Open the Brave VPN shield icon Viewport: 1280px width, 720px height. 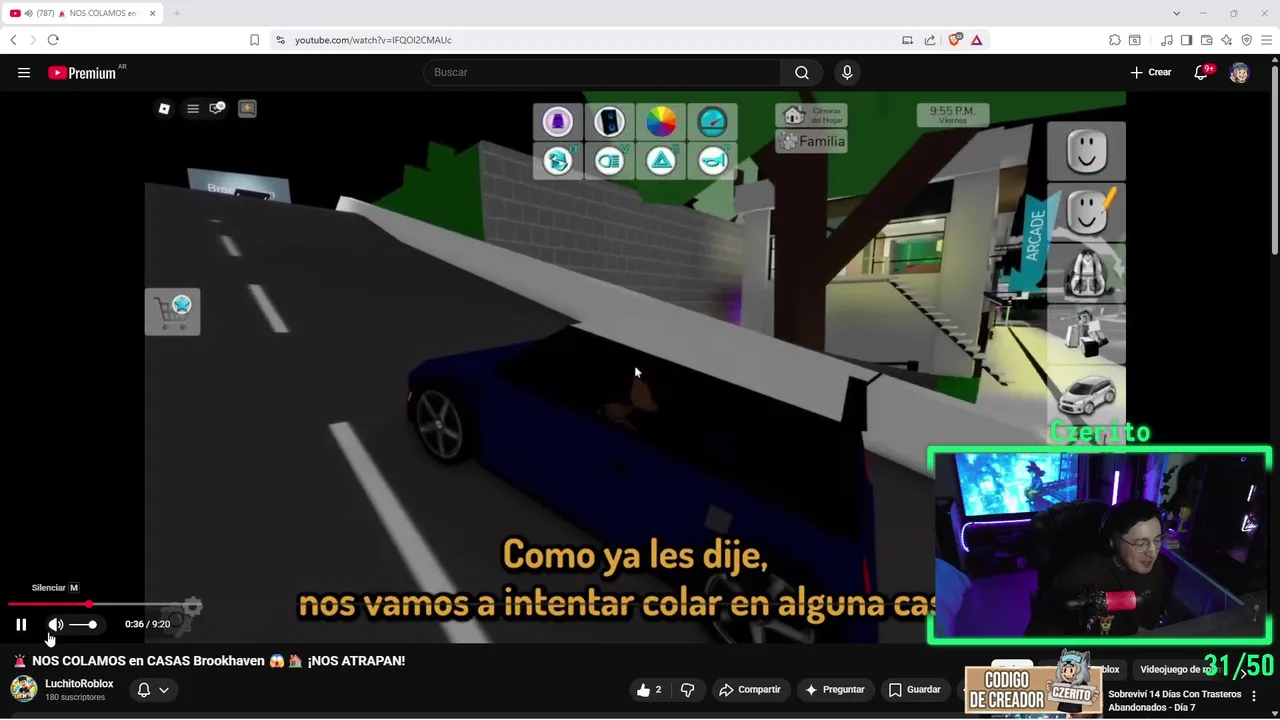1246,40
